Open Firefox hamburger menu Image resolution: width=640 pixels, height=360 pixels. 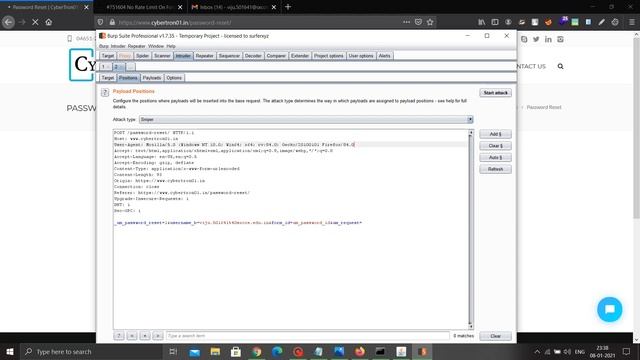(631, 22)
